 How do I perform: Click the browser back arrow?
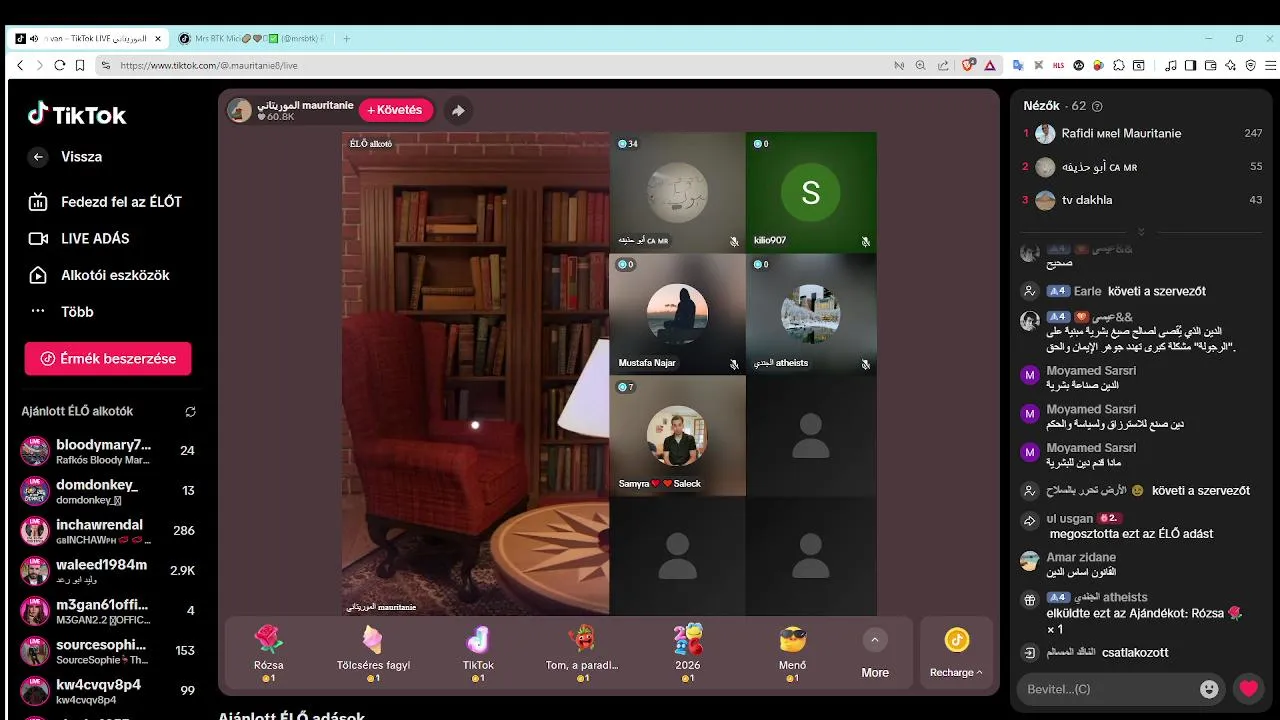pyautogui.click(x=20, y=65)
